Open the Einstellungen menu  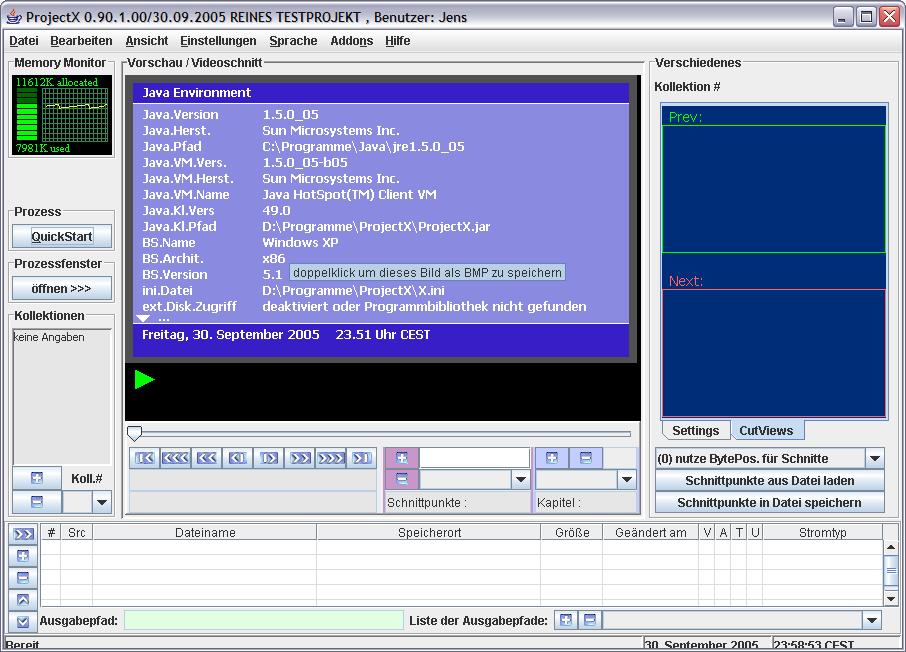pyautogui.click(x=218, y=41)
